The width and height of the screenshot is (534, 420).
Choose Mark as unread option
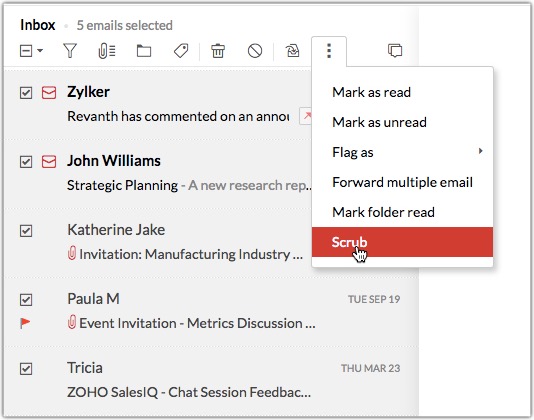pyautogui.click(x=402, y=122)
